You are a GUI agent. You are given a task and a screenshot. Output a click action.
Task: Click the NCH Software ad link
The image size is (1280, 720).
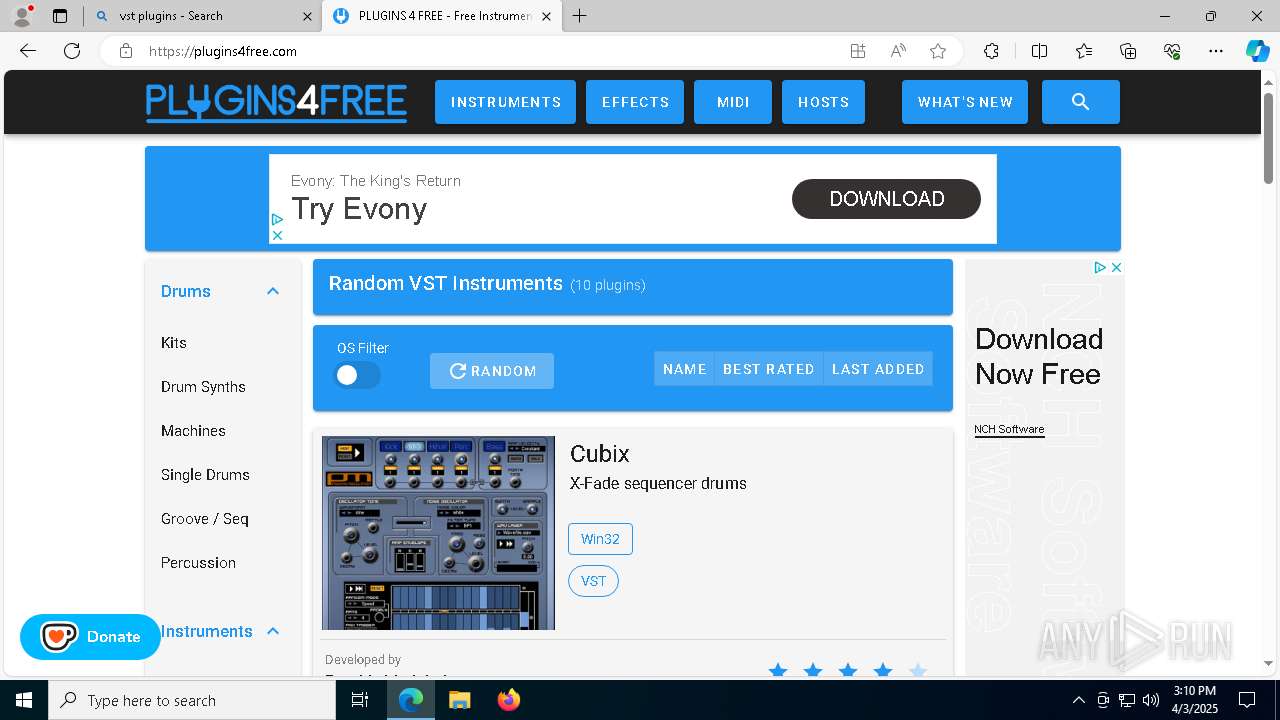tap(1009, 429)
